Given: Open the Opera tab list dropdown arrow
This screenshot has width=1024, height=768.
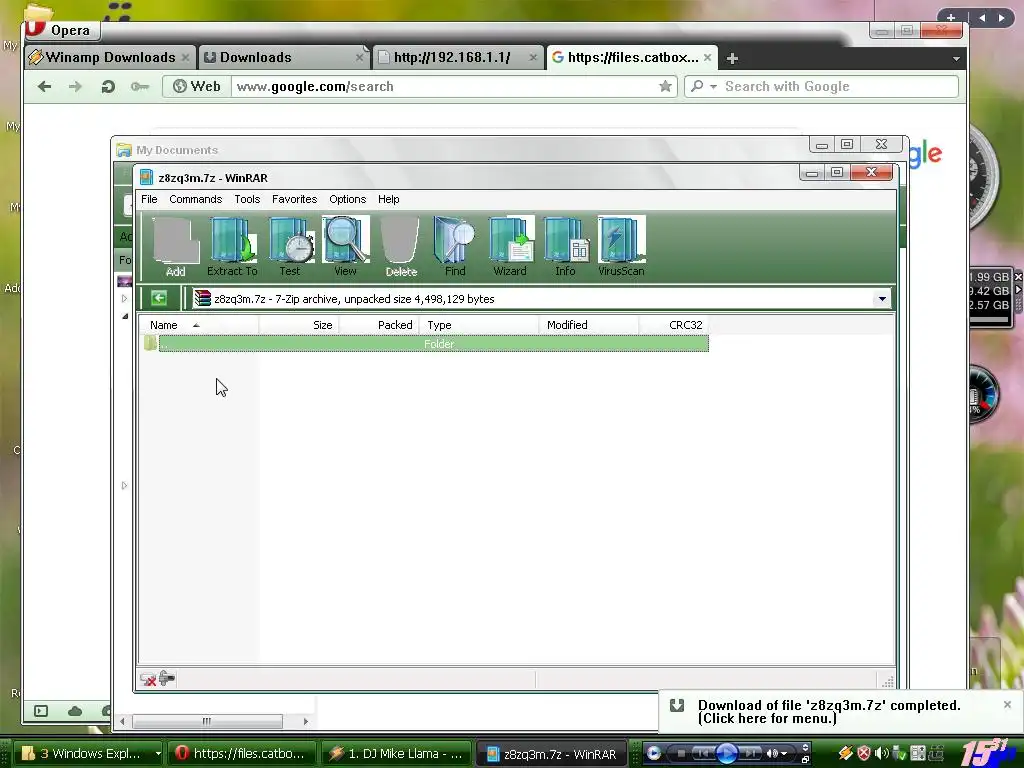Looking at the screenshot, I should point(956,59).
